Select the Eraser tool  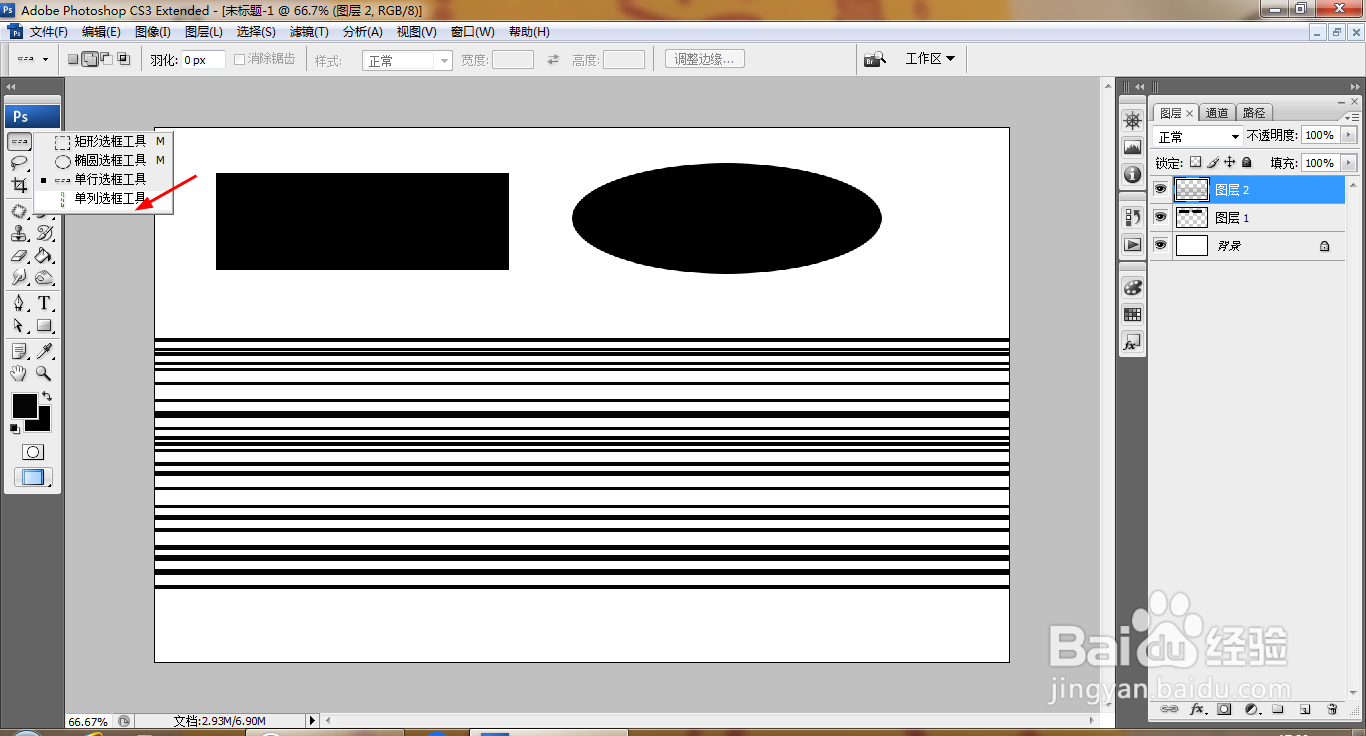tap(19, 256)
